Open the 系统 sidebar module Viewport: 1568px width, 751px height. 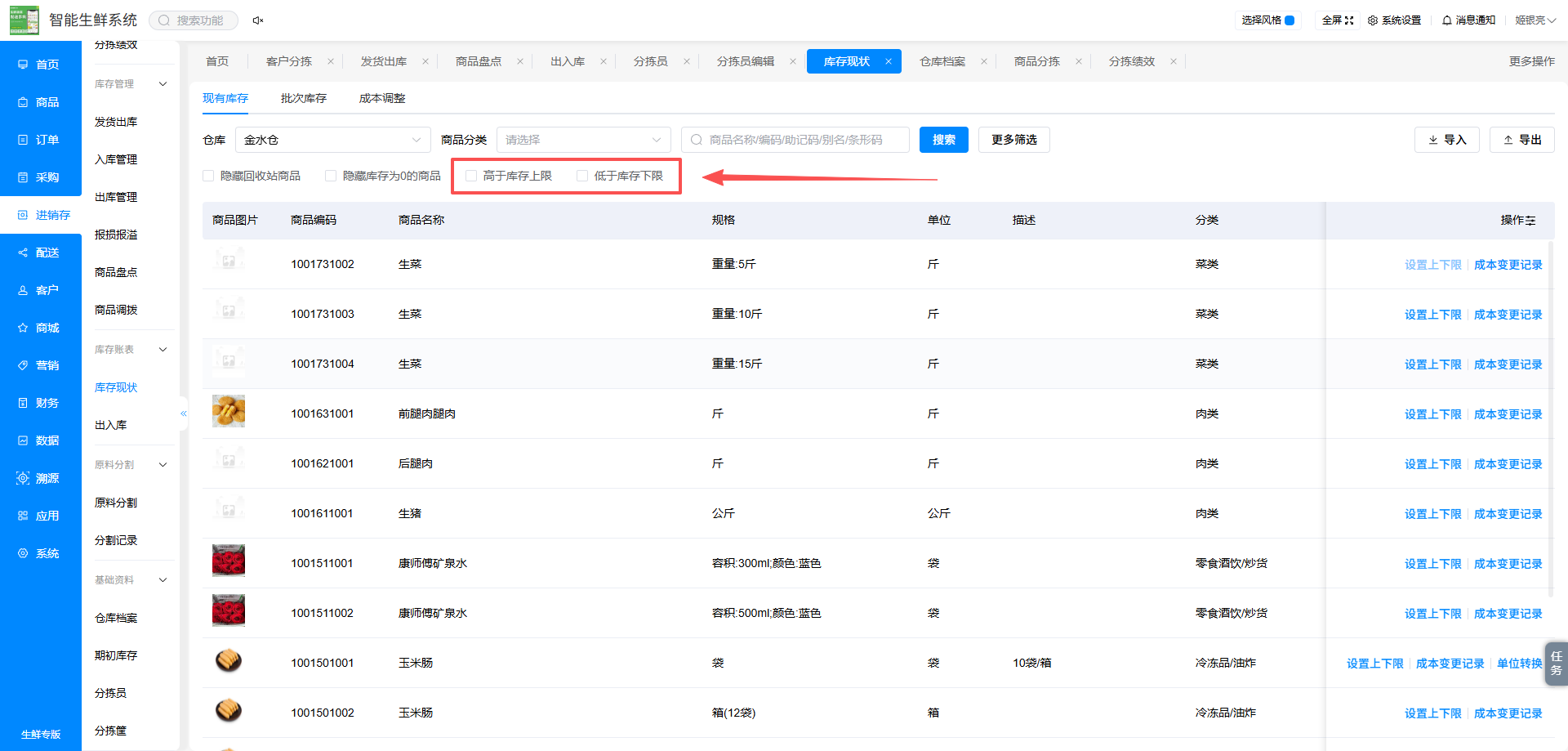[39, 553]
